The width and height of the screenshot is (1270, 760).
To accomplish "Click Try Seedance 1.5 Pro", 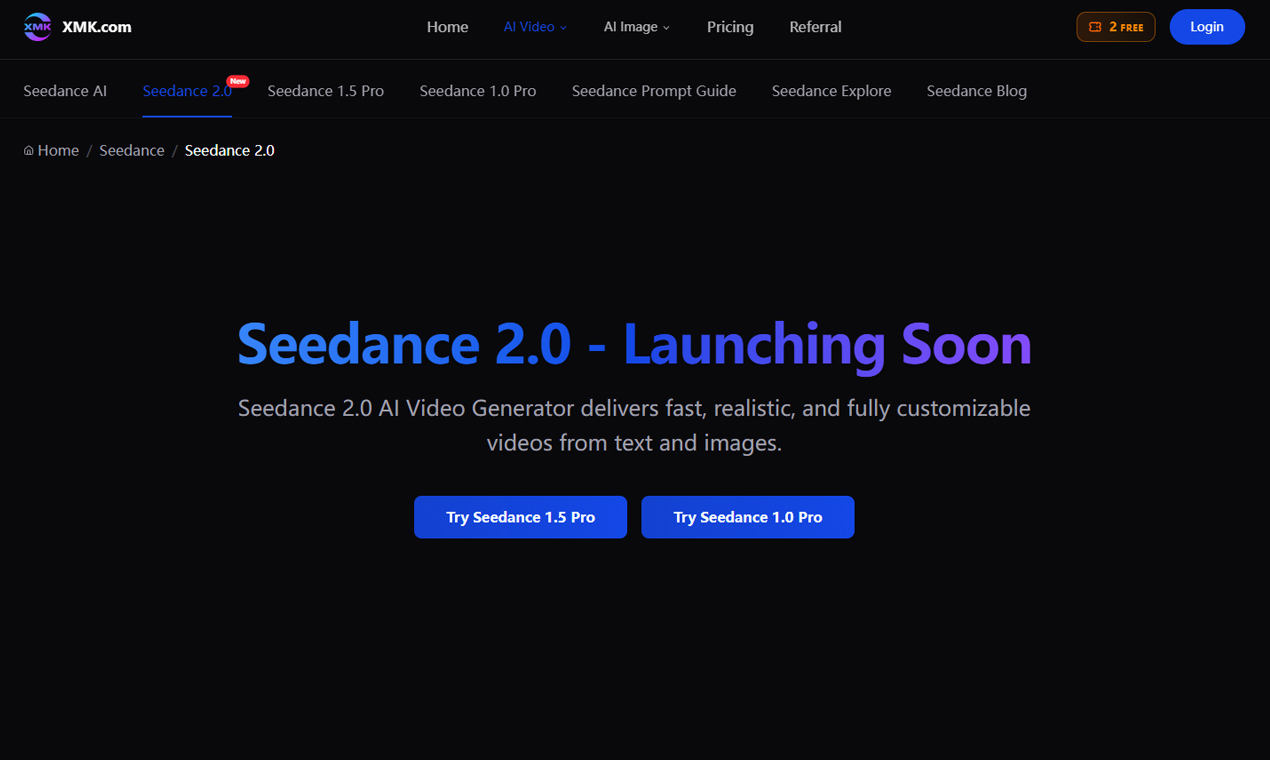I will (520, 517).
